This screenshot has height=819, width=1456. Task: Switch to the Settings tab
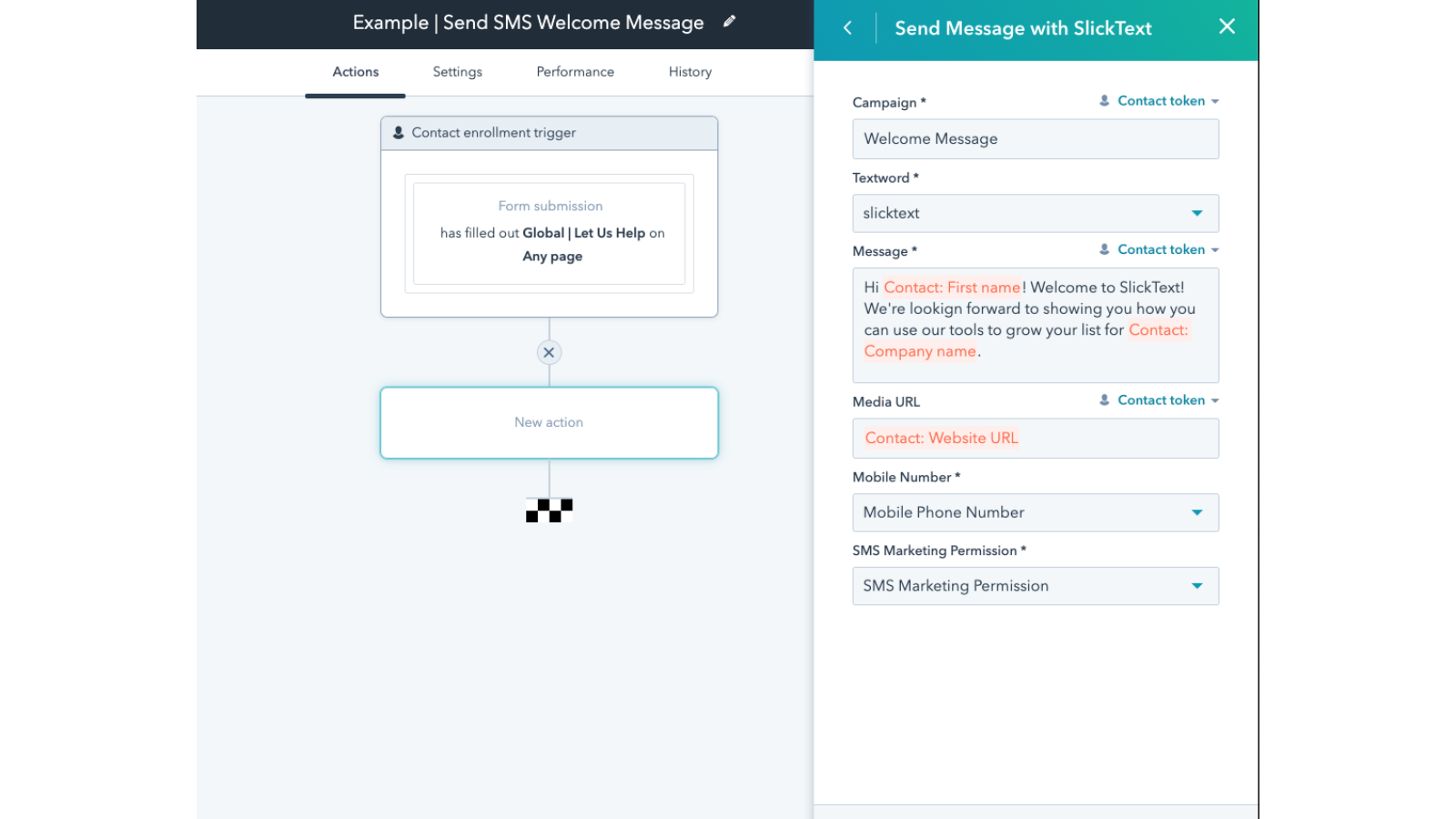click(457, 72)
